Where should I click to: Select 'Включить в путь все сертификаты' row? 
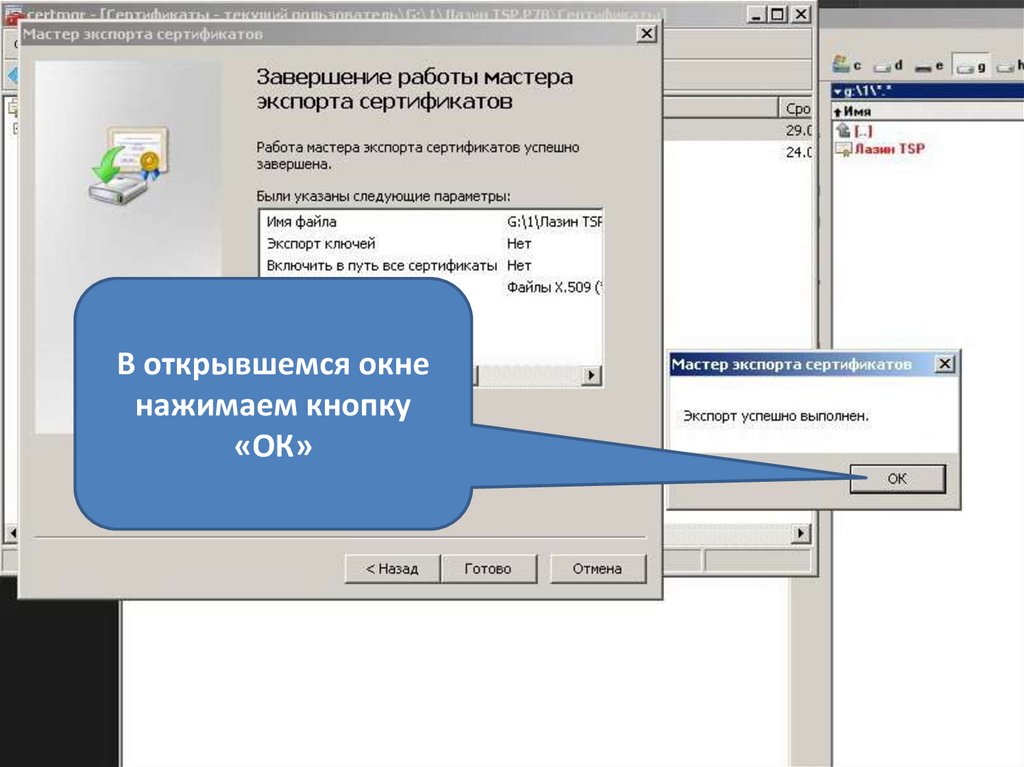coord(431,265)
